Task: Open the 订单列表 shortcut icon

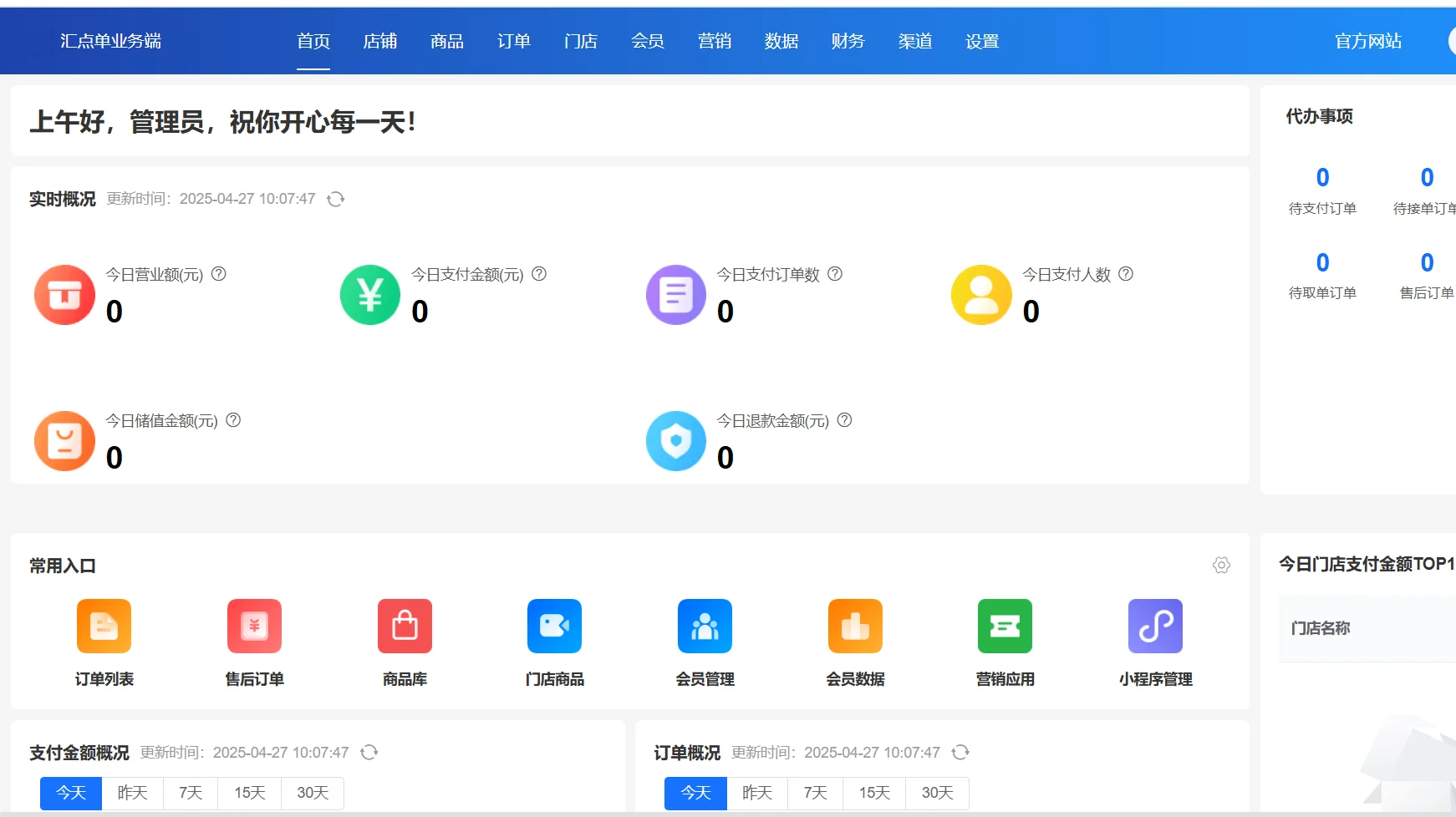Action: click(104, 626)
